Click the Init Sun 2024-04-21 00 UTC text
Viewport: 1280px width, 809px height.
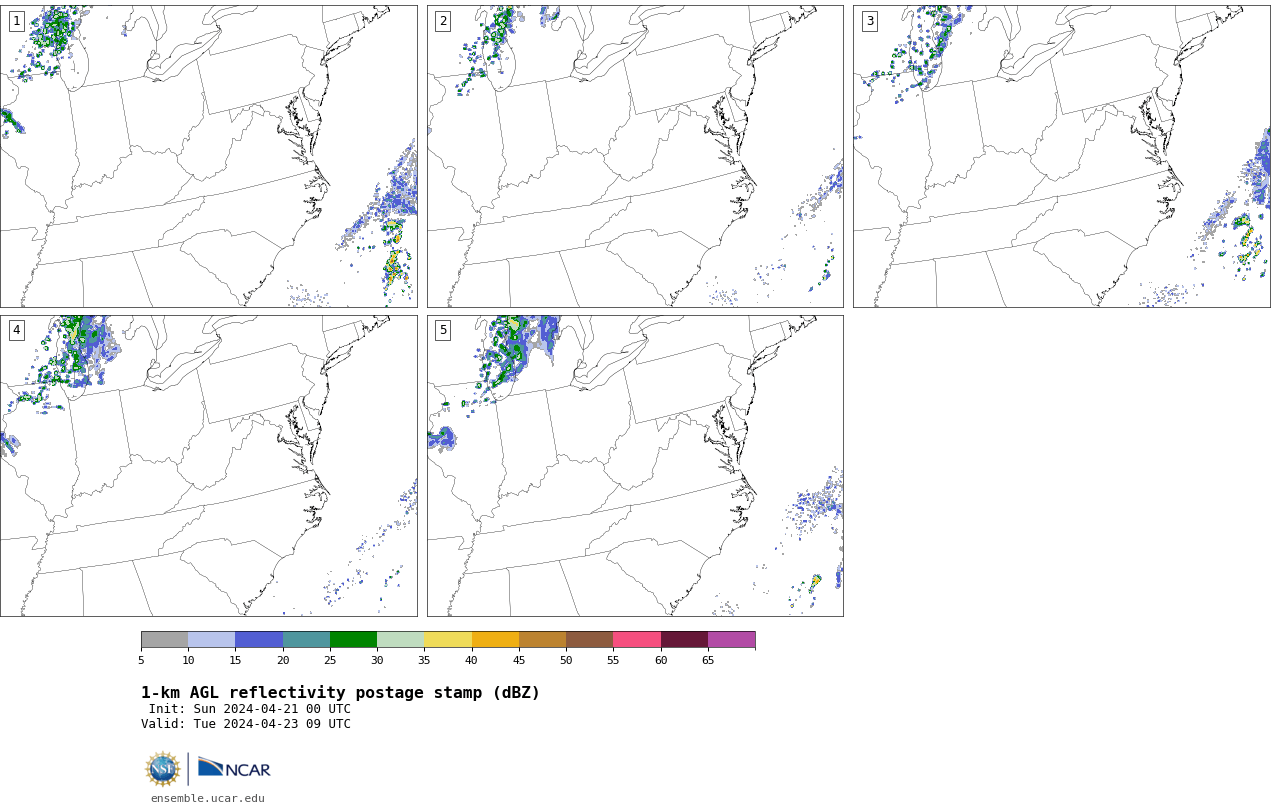point(250,709)
